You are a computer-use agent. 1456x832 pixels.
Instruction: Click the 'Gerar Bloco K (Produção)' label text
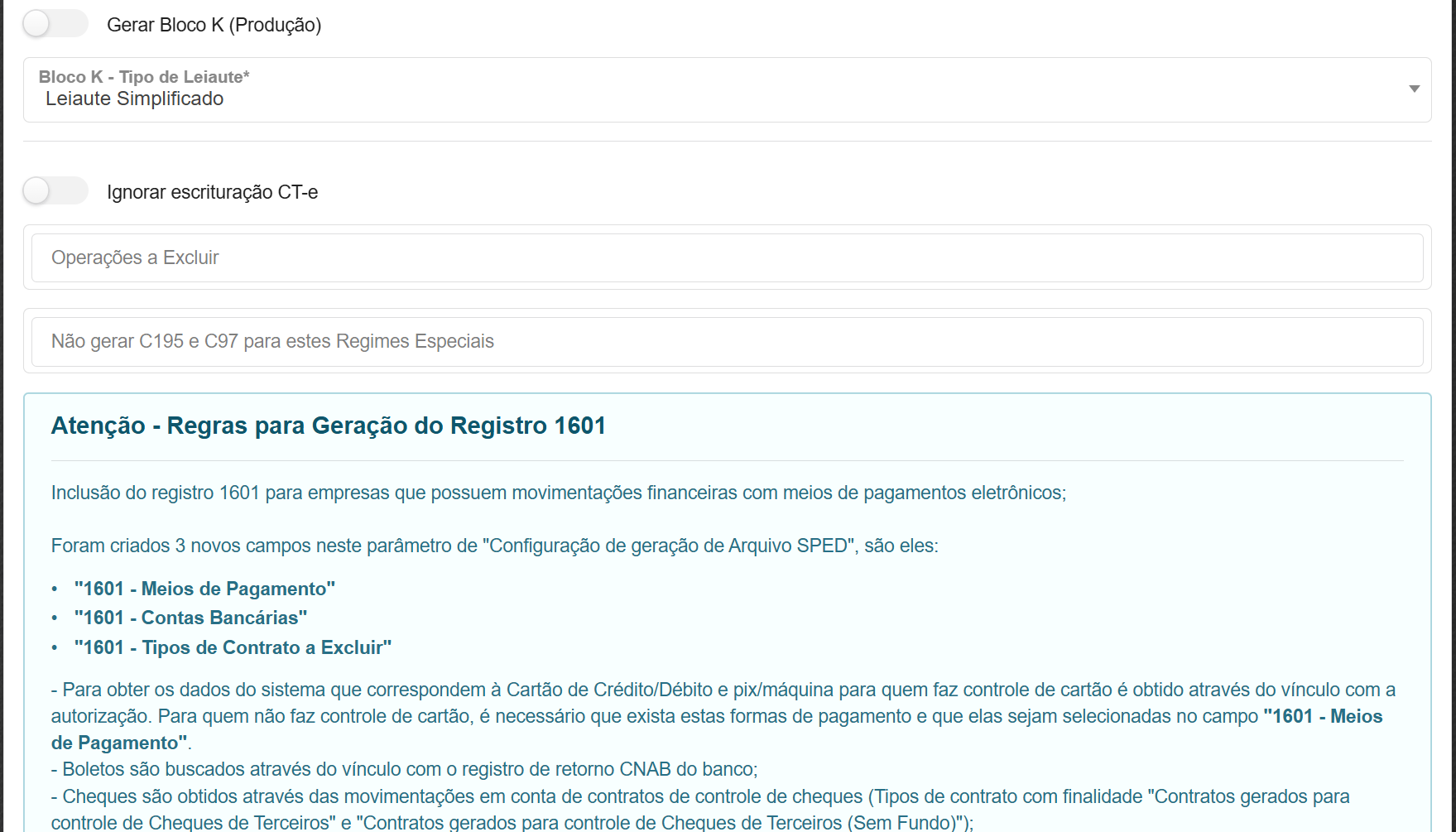click(x=214, y=25)
